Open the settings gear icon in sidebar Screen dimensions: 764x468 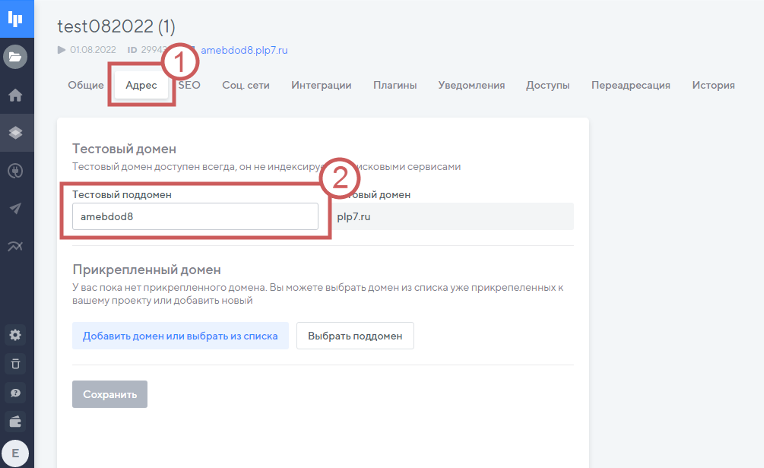16,334
